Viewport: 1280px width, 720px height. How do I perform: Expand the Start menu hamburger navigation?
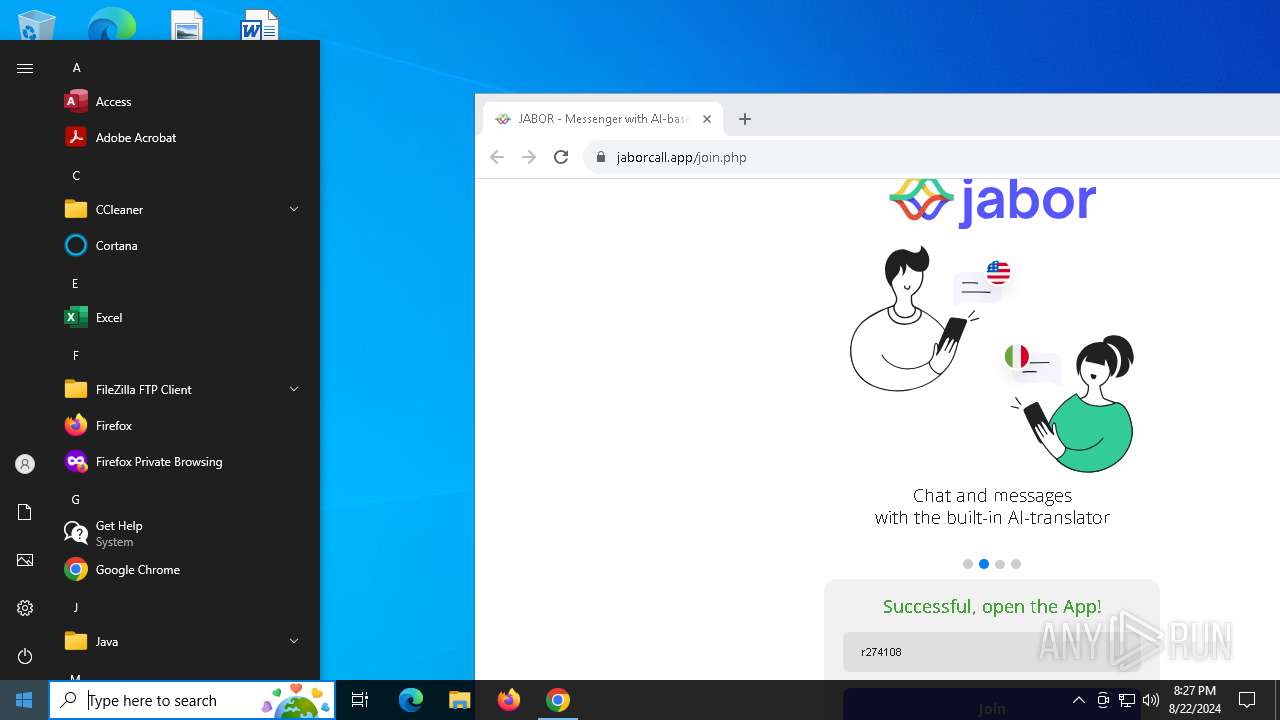[x=25, y=68]
